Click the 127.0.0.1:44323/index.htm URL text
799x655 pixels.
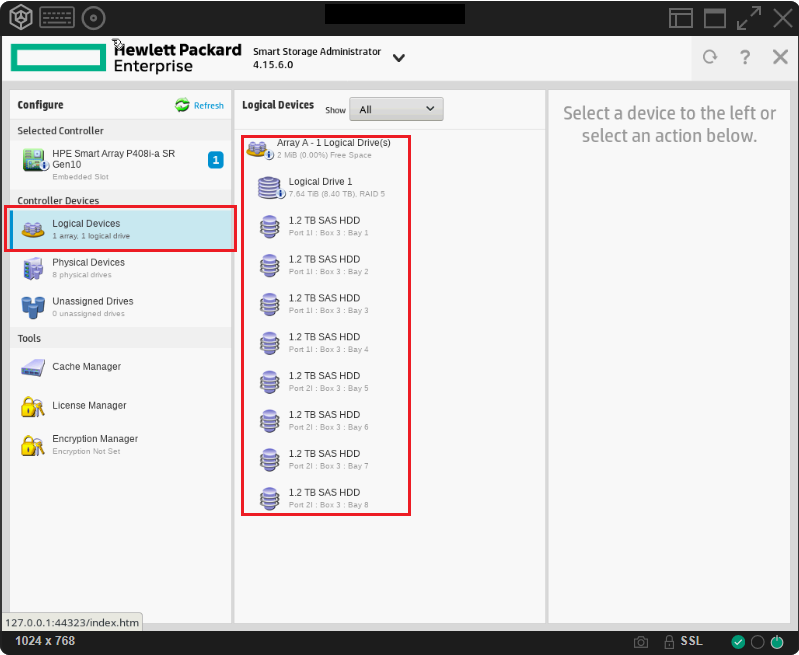pos(72,622)
